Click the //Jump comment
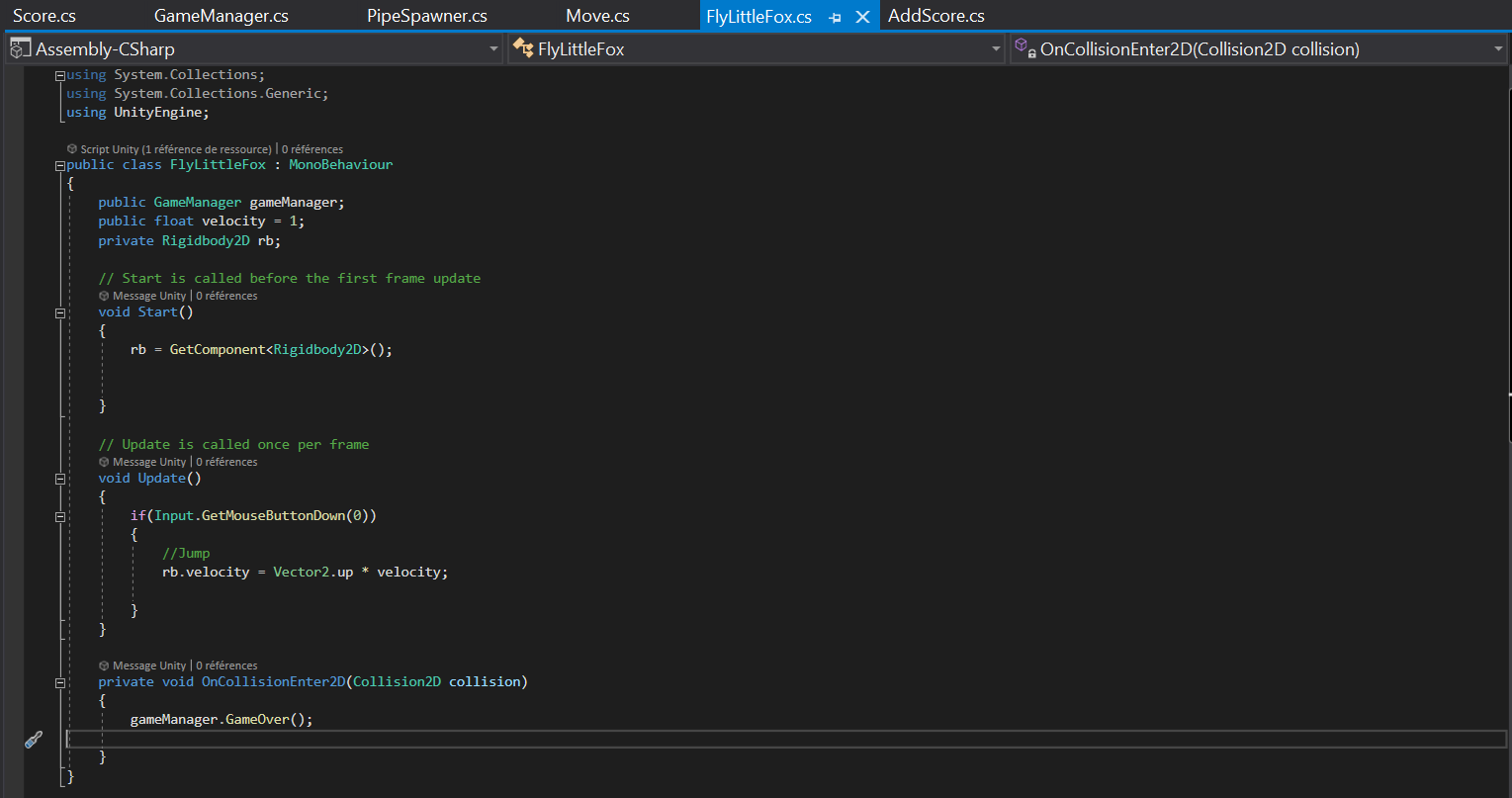This screenshot has width=1512, height=798. coord(186,553)
